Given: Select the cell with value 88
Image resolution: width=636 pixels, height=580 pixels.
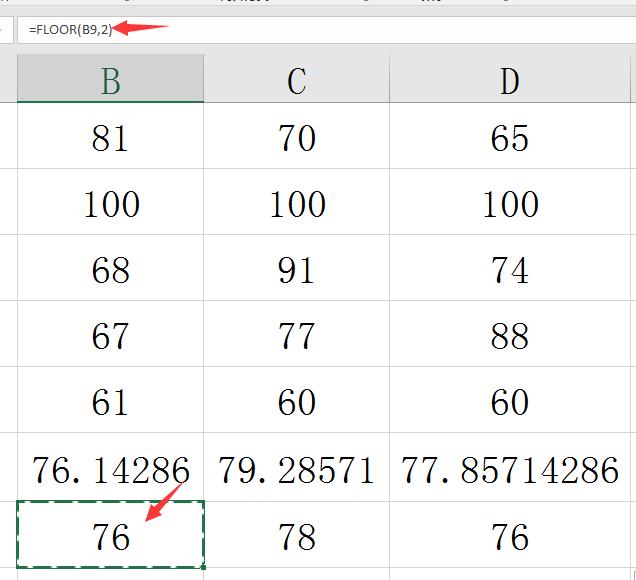Looking at the screenshot, I should point(510,335).
